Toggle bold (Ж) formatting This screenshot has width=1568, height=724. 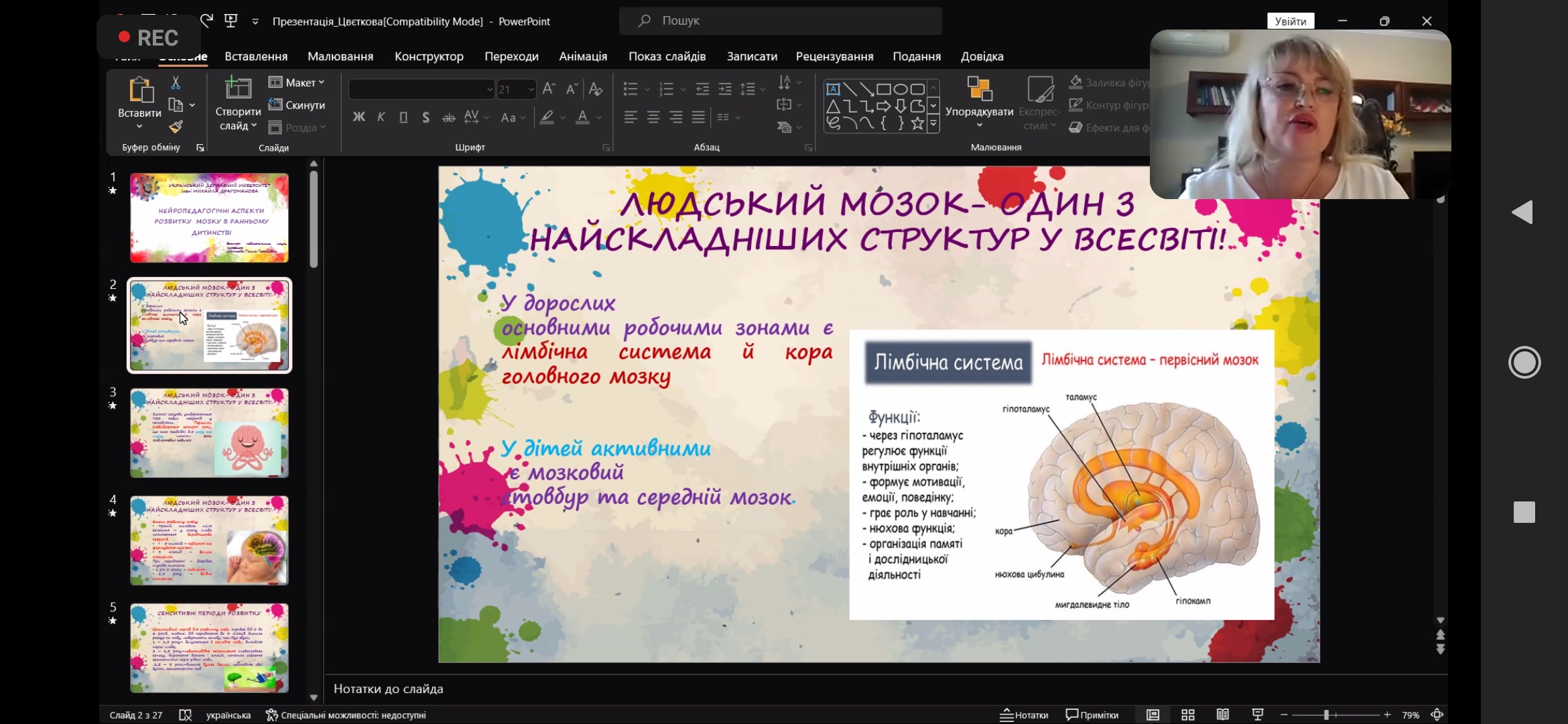click(359, 117)
